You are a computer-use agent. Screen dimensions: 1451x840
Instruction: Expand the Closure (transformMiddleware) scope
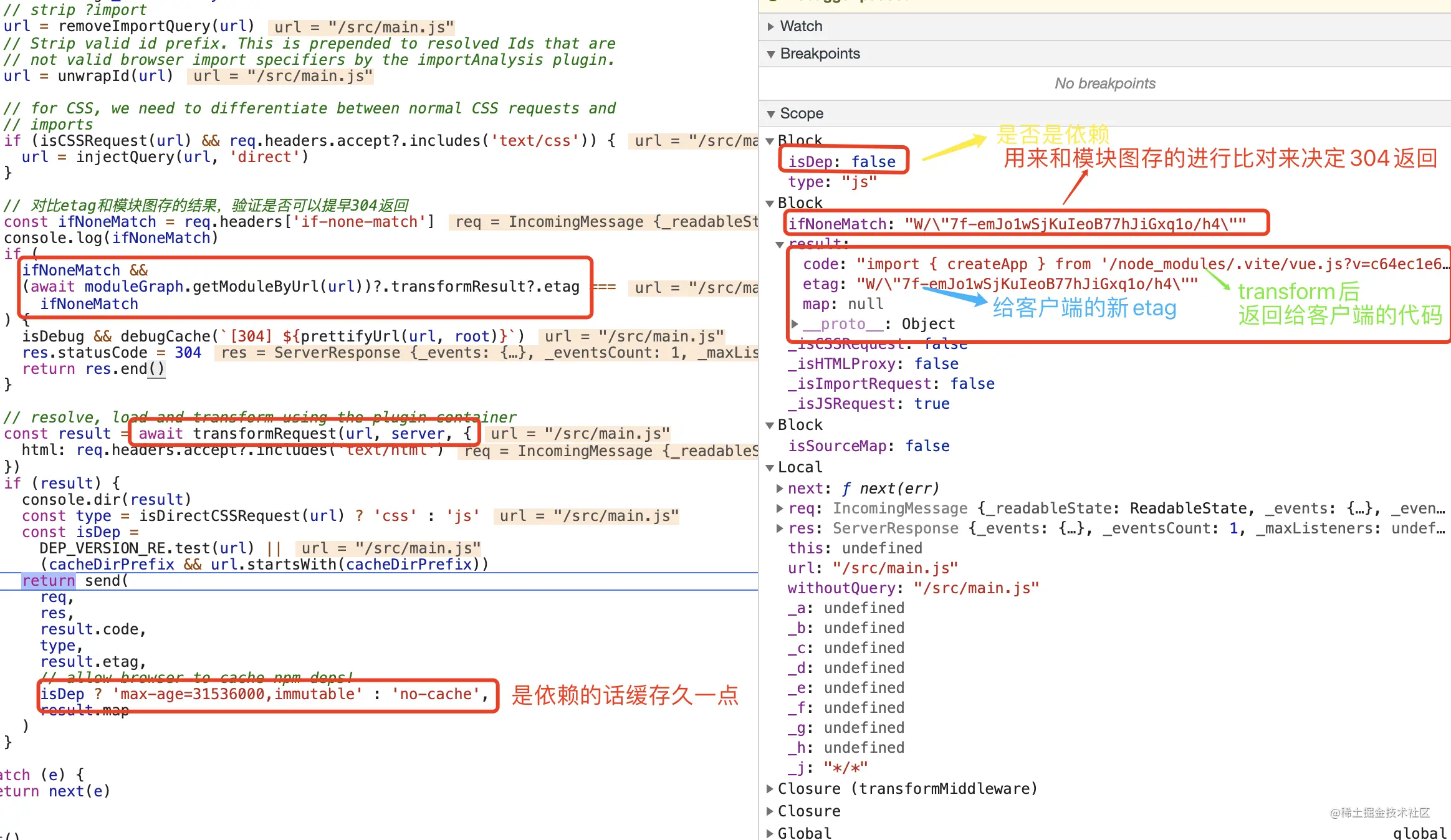770,788
